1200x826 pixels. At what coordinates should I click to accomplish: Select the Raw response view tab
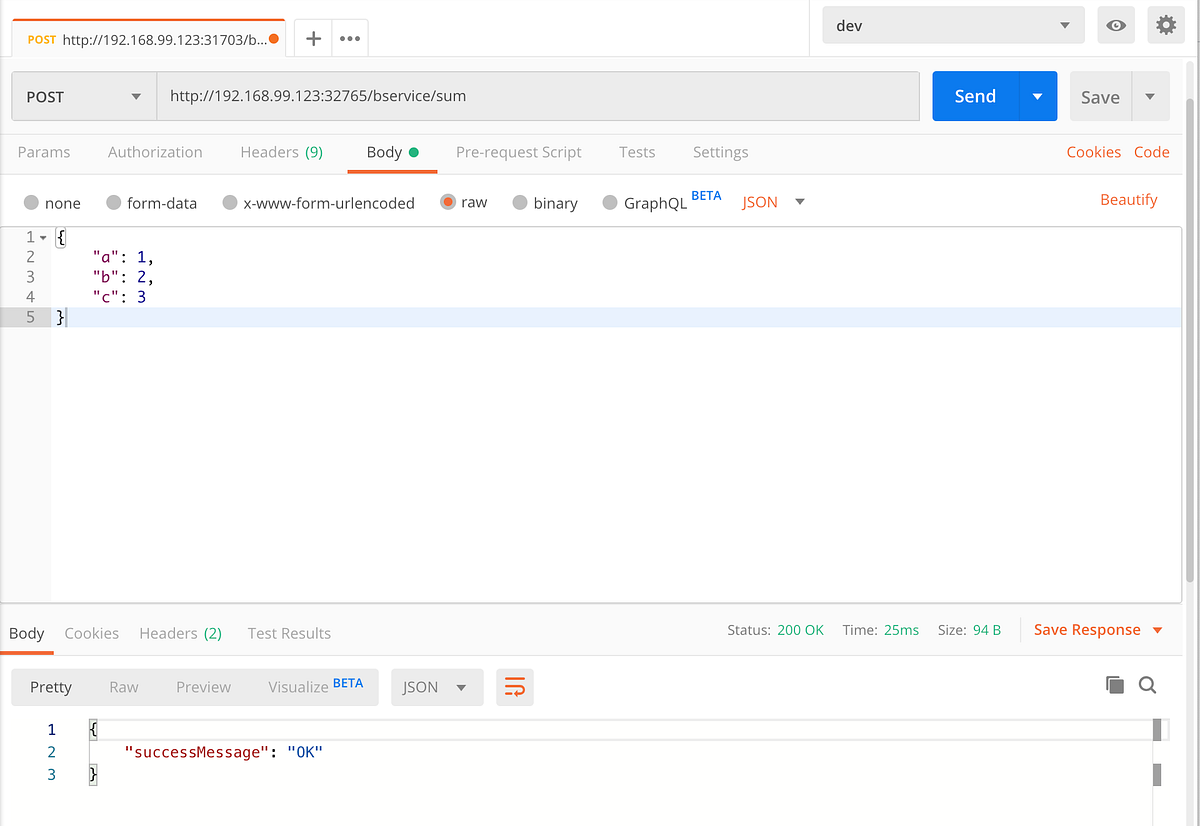click(x=123, y=687)
